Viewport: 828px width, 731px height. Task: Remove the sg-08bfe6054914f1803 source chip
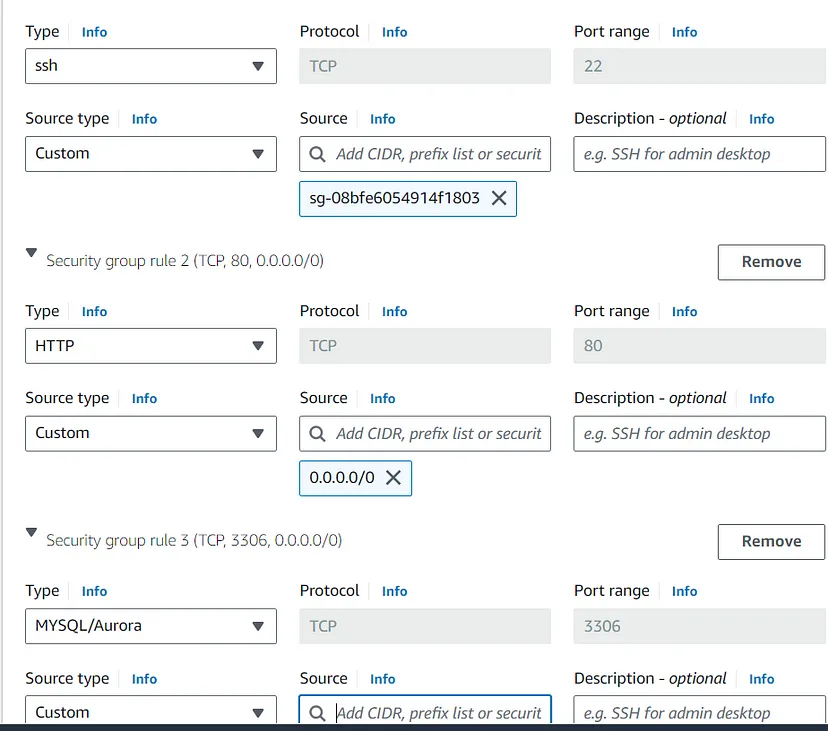(499, 198)
